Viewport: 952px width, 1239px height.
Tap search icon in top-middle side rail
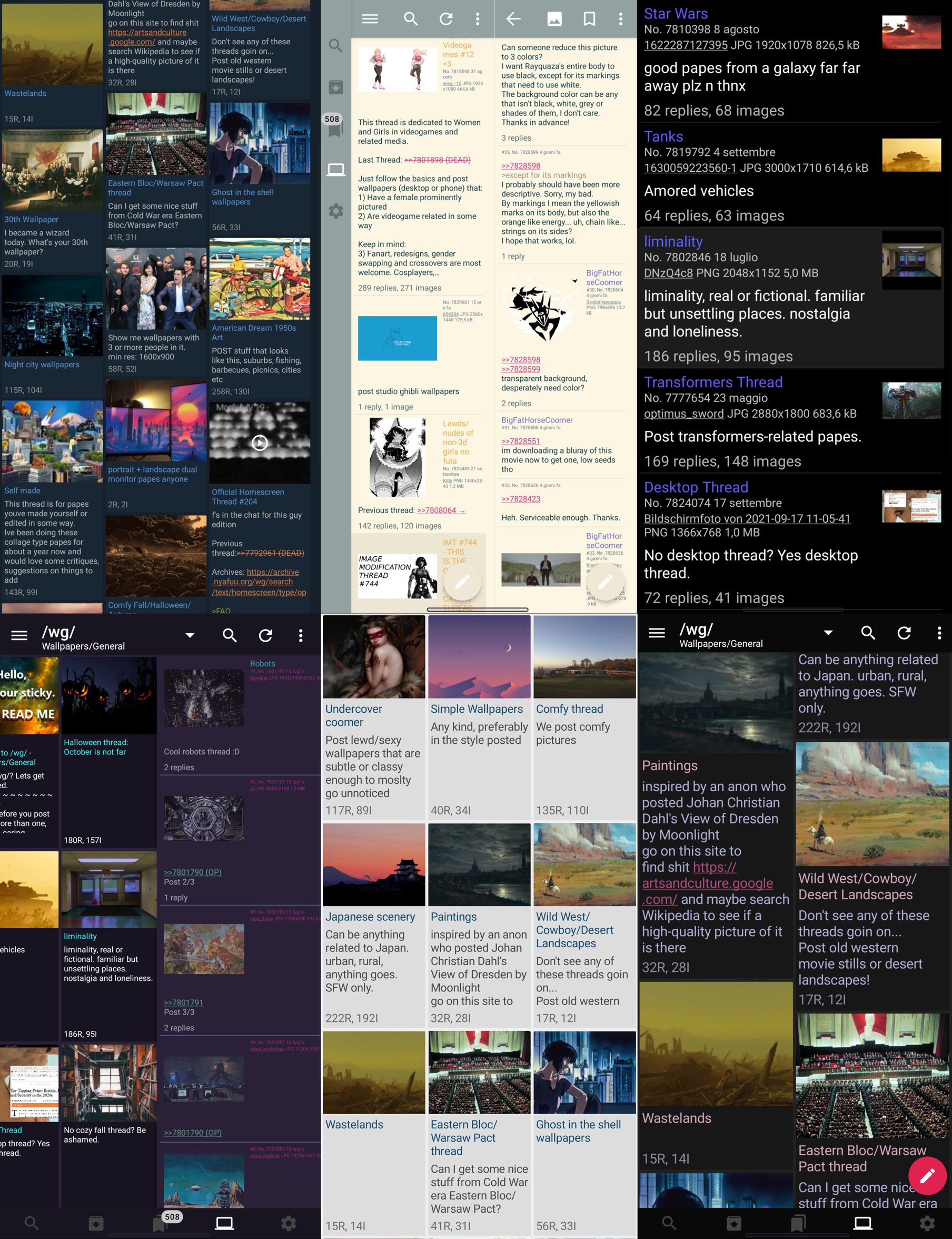tap(336, 45)
